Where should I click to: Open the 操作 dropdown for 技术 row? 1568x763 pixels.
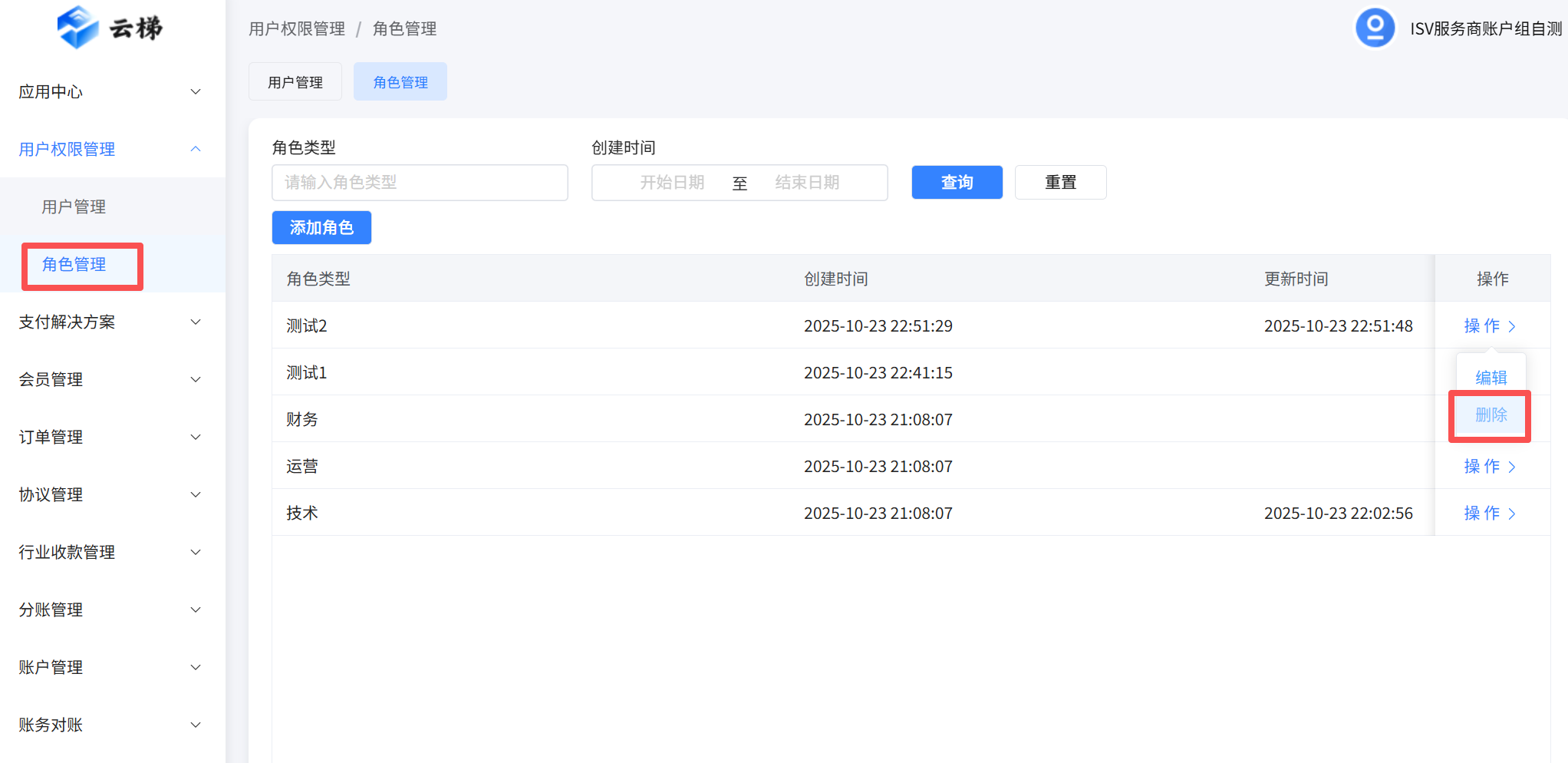coord(1489,514)
